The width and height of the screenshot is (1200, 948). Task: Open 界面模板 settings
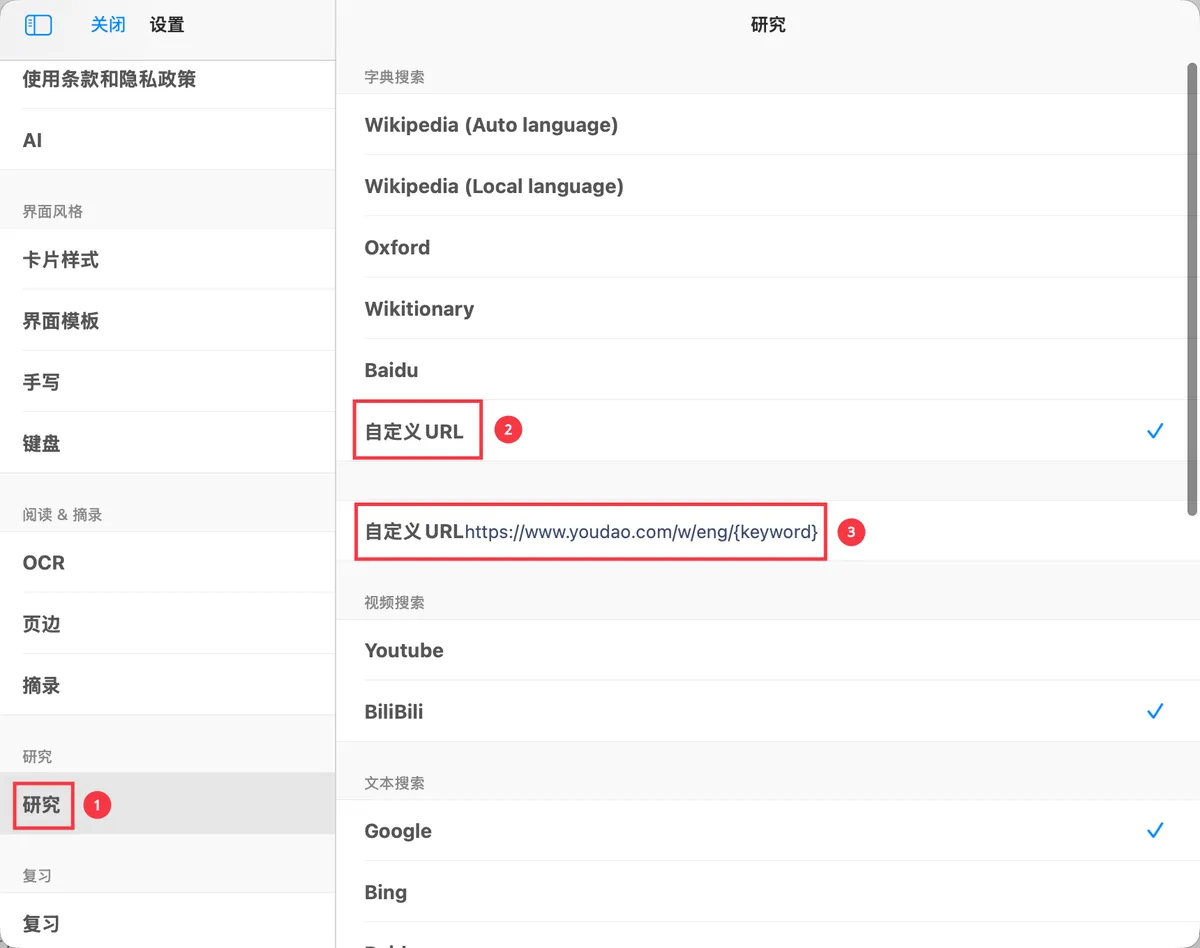coord(167,321)
